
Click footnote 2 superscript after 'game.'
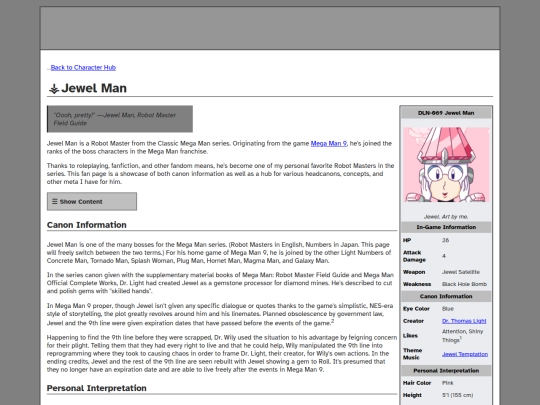(x=333, y=321)
